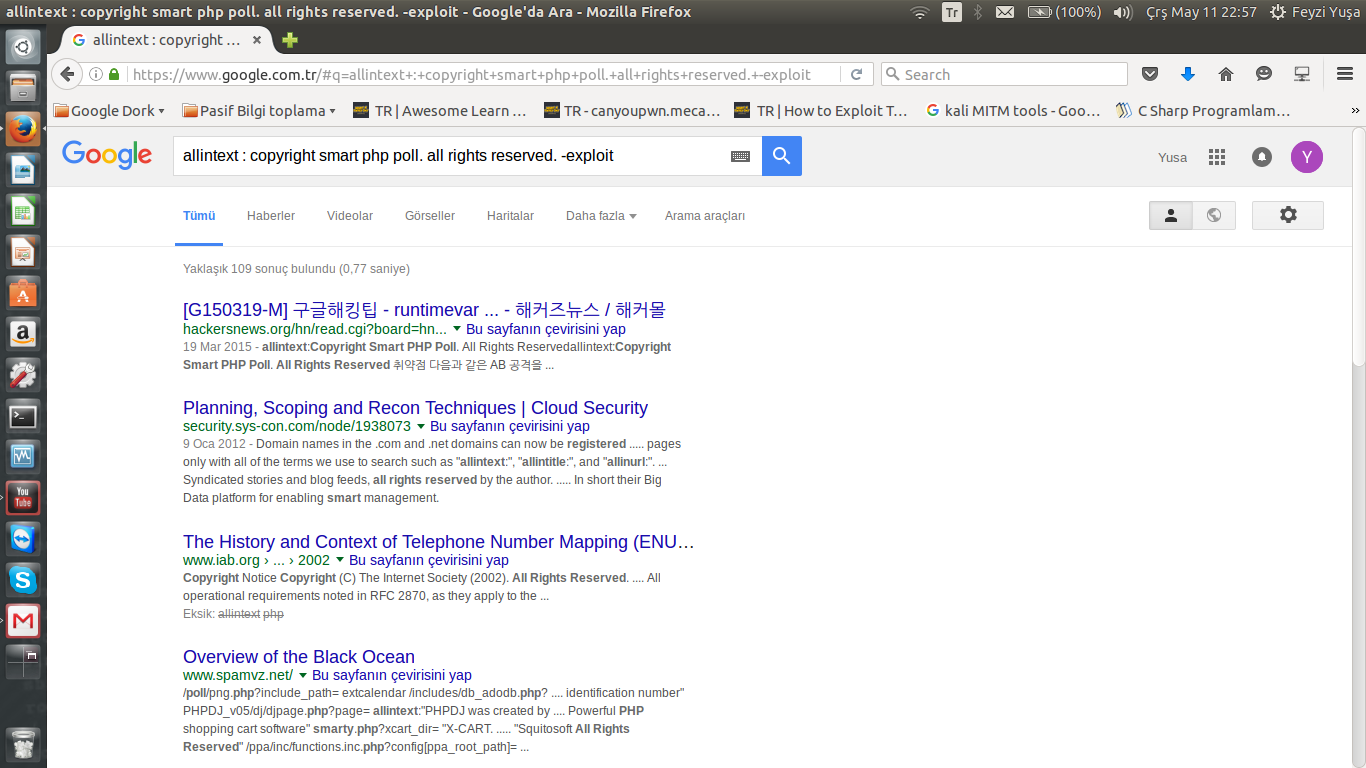Open dropdown arrow next to hackersnews.org URL
This screenshot has height=768, width=1366.
coord(457,329)
